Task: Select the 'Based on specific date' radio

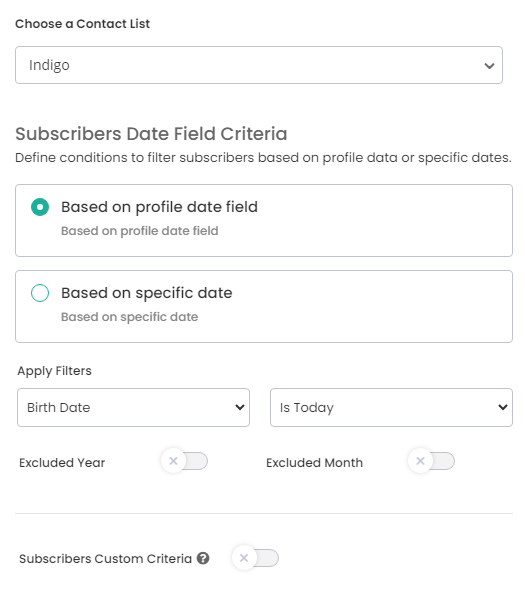Action: click(x=40, y=293)
